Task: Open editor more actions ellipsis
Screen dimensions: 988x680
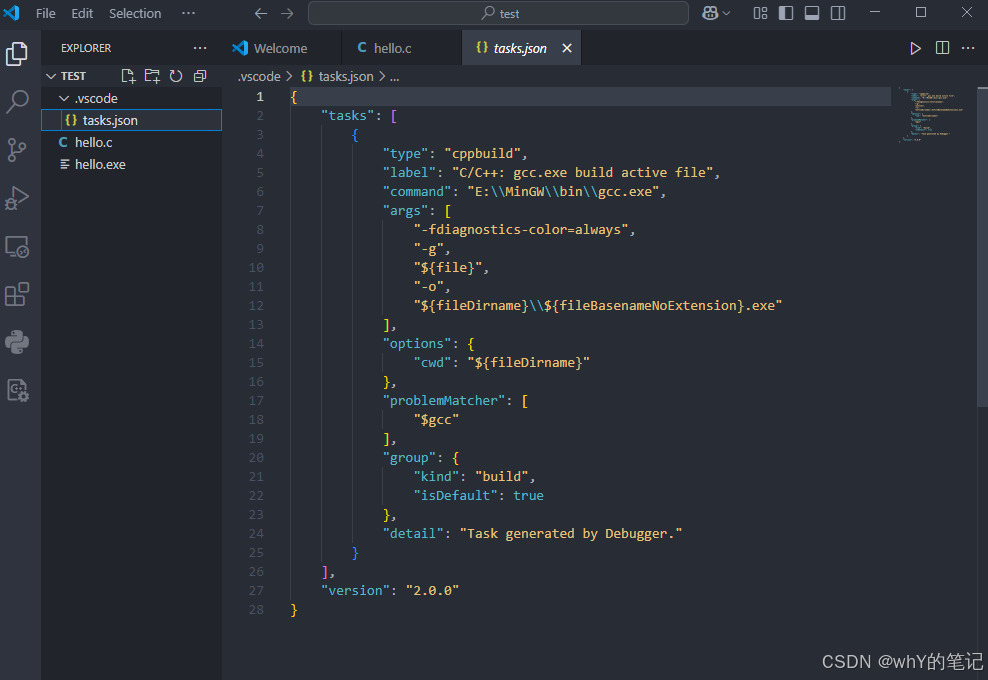Action: click(x=968, y=48)
